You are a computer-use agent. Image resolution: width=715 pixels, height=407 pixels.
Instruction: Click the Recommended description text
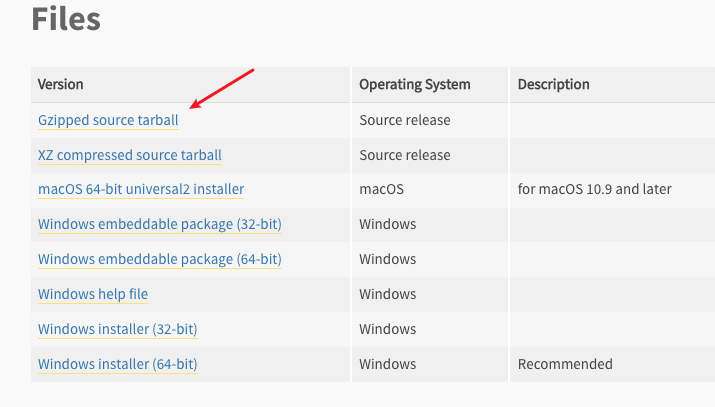(x=564, y=364)
